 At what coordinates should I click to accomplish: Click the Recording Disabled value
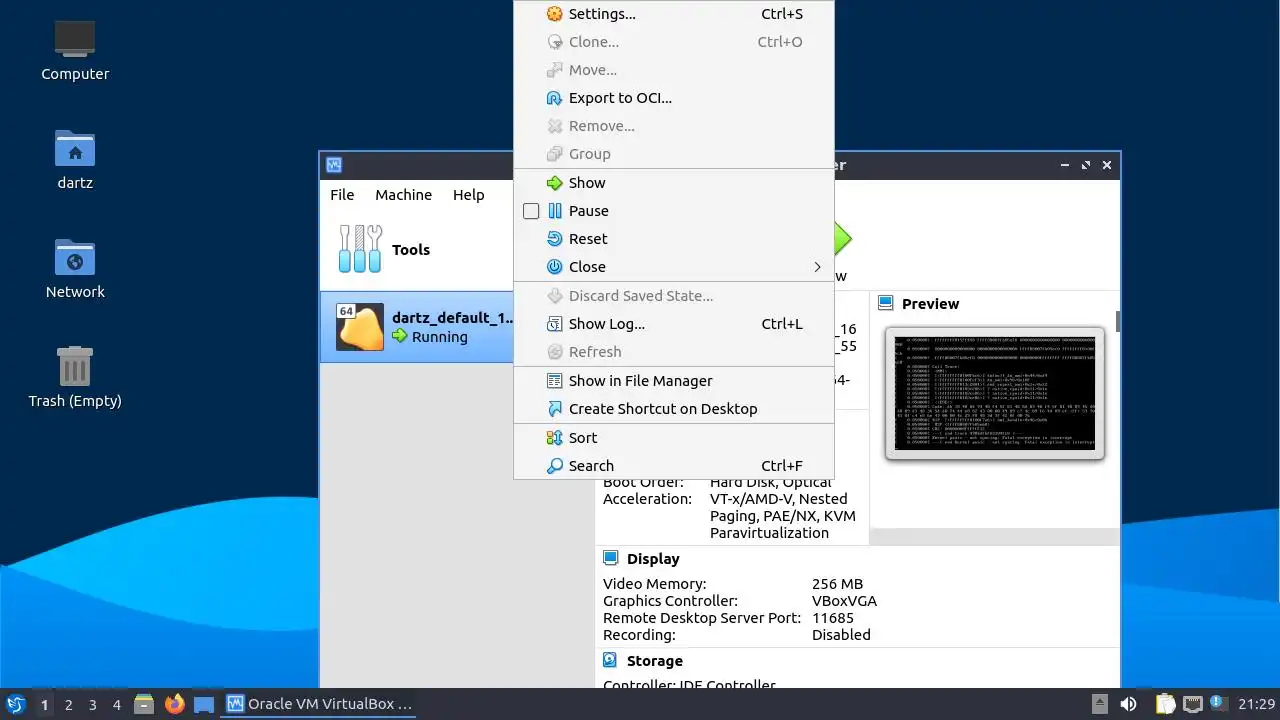(841, 635)
